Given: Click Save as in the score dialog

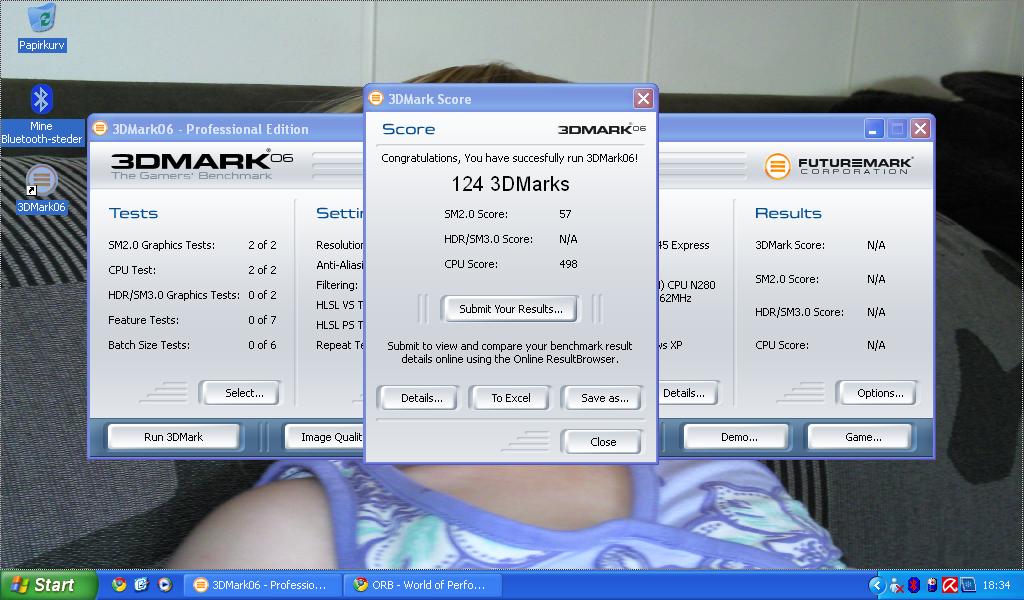Looking at the screenshot, I should (x=604, y=398).
